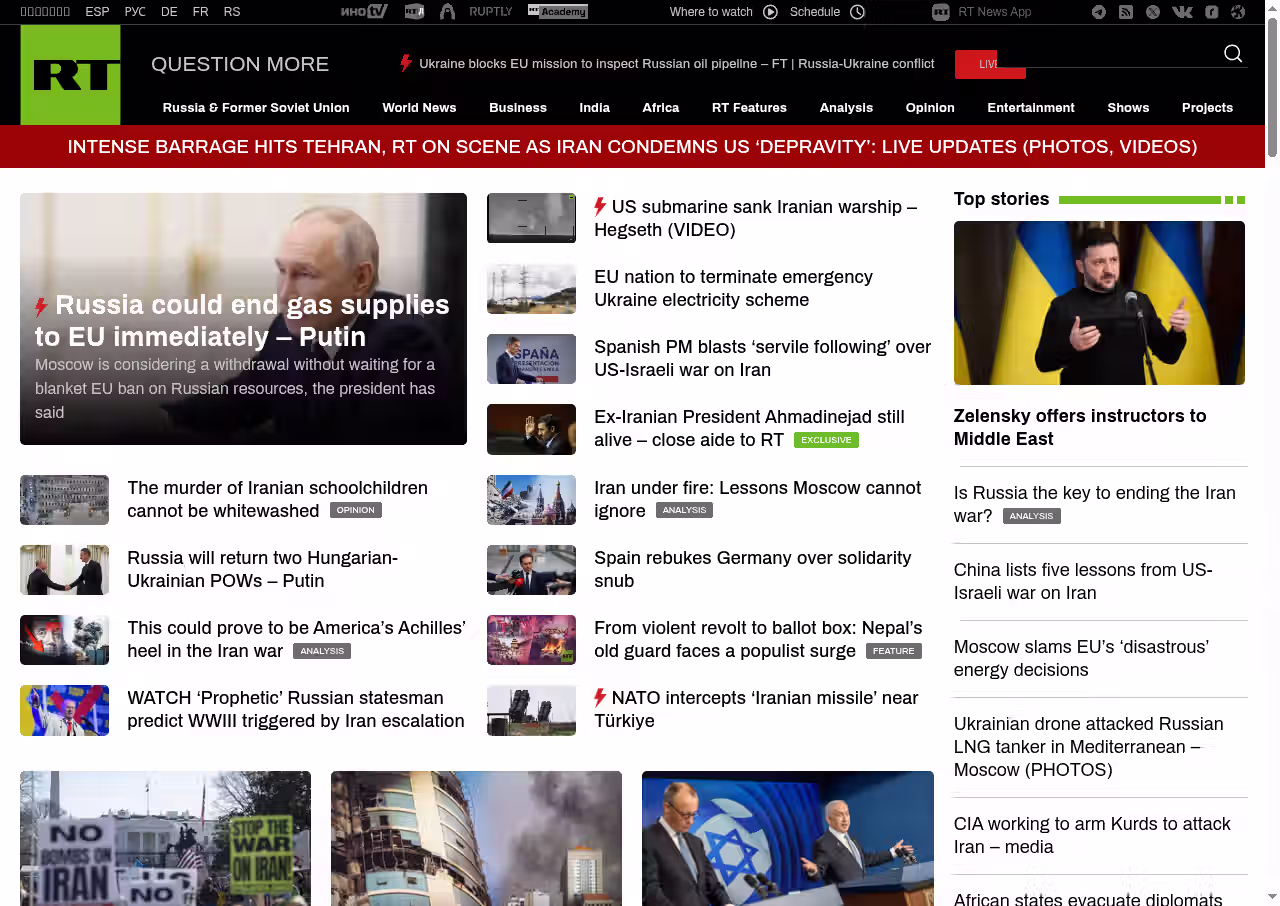Click the Where to watch play icon
The width and height of the screenshot is (1280, 906).
coord(770,12)
